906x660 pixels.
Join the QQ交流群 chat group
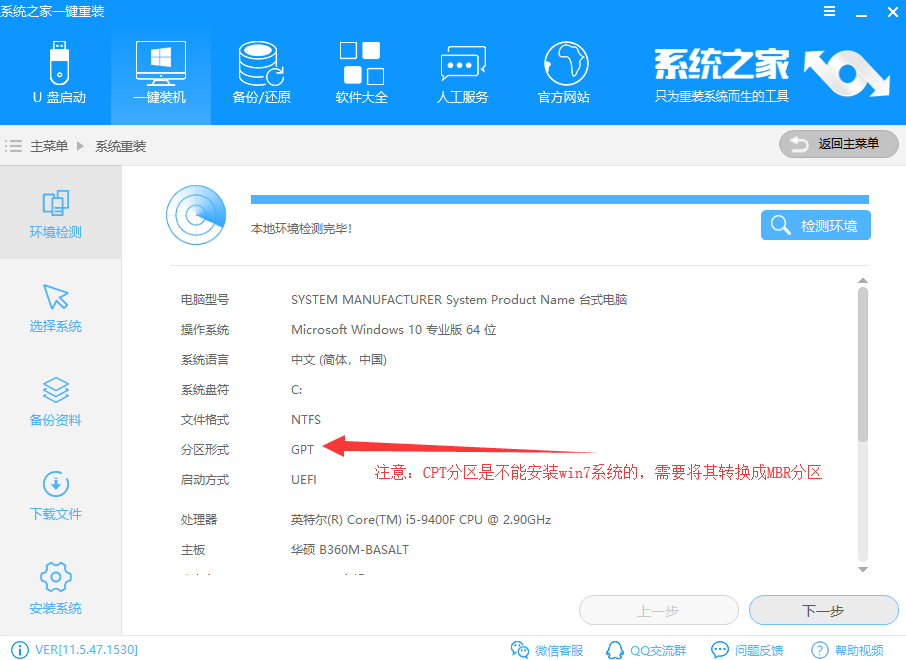coord(646,649)
